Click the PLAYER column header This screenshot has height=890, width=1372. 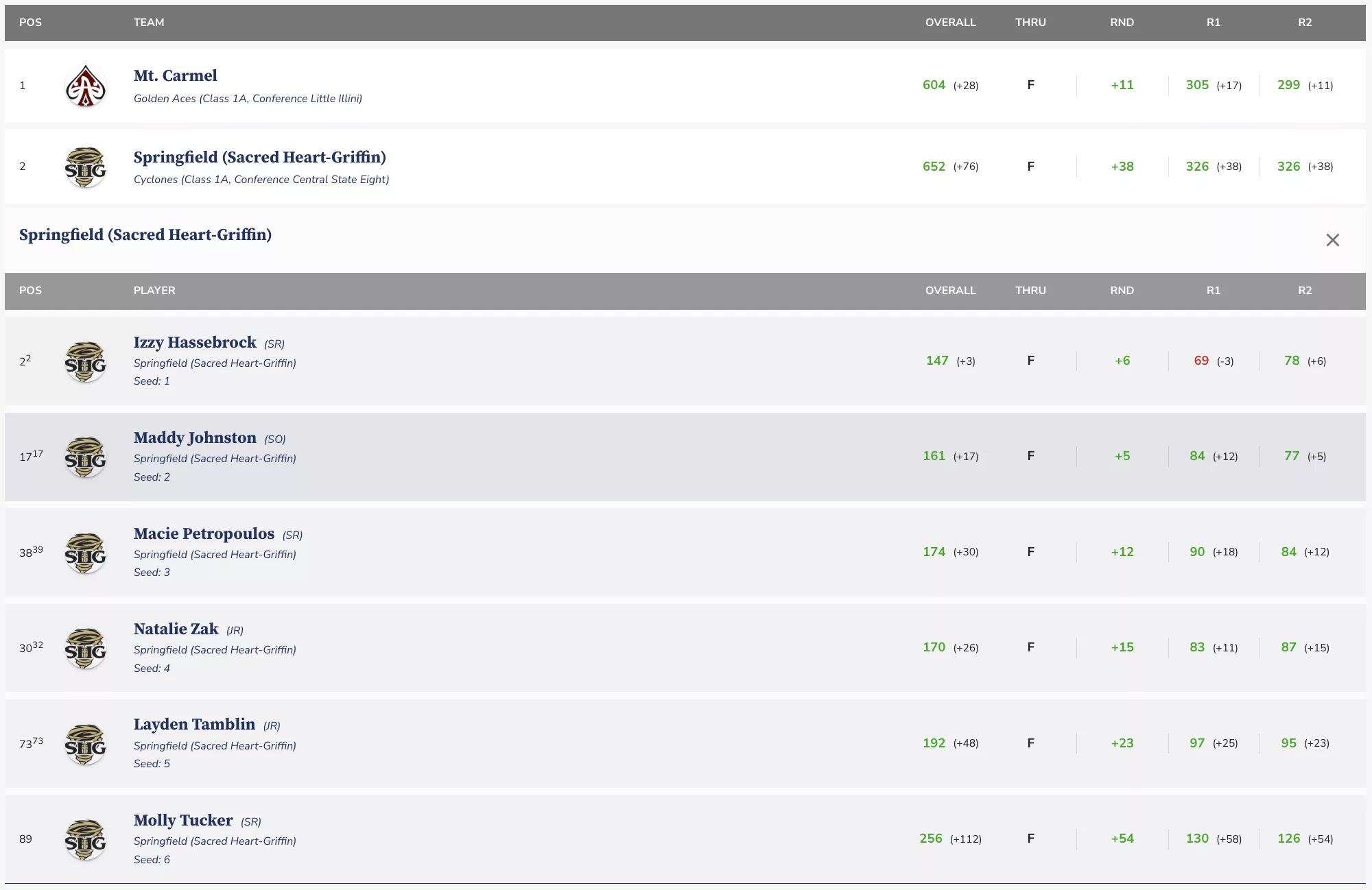point(154,291)
